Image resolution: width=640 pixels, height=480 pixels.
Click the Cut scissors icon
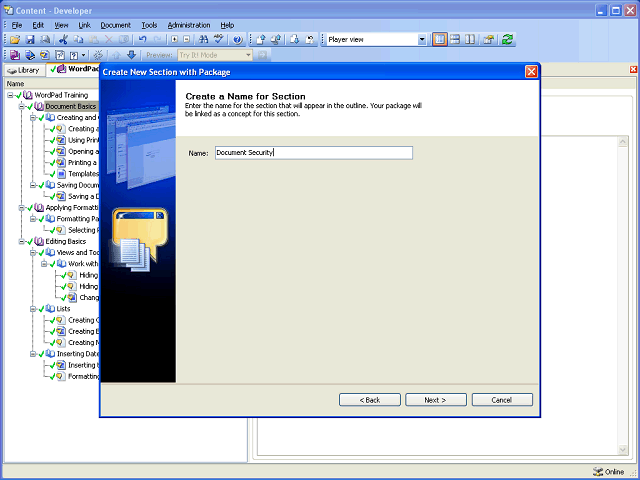click(x=63, y=40)
